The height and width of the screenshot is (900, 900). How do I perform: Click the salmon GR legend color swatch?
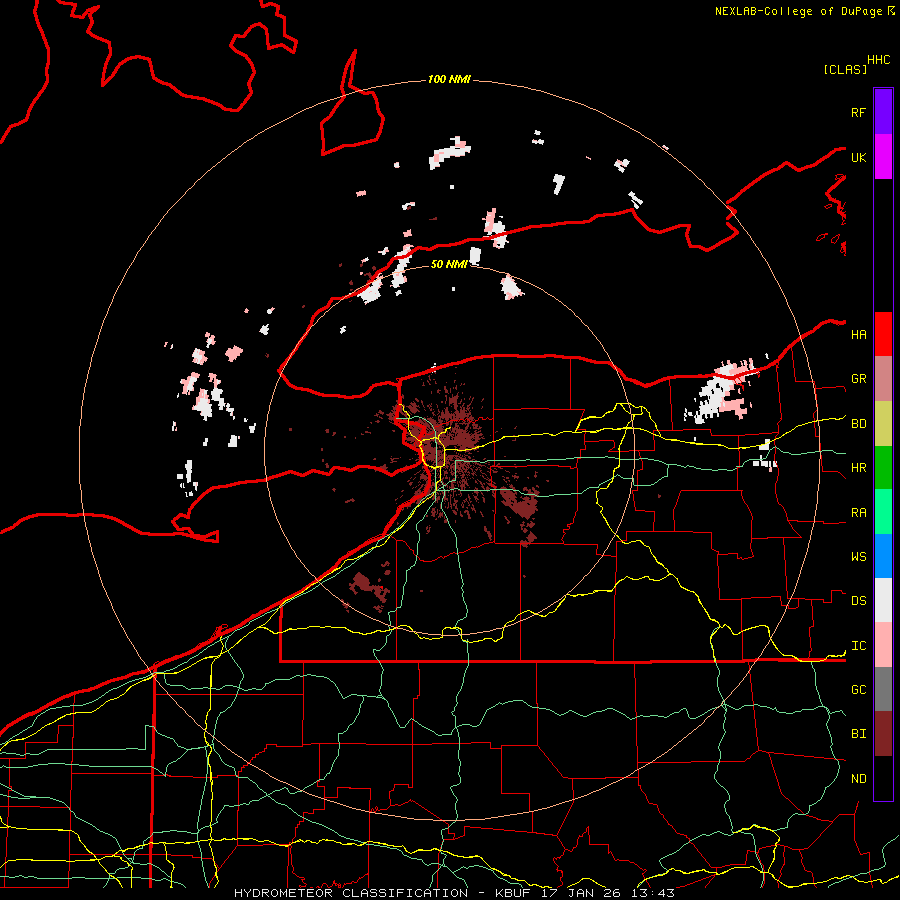point(883,378)
